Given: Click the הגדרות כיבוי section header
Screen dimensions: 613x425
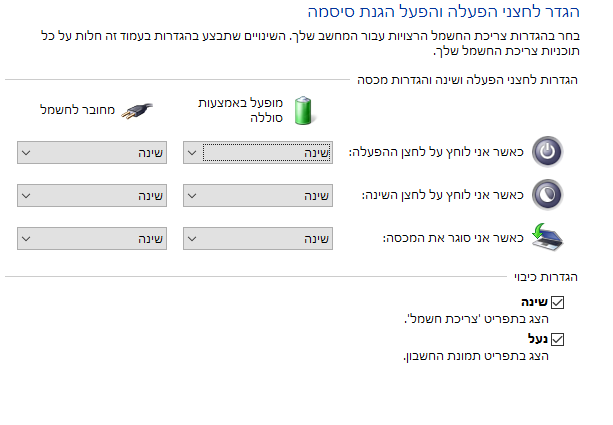Looking at the screenshot, I should [546, 277].
